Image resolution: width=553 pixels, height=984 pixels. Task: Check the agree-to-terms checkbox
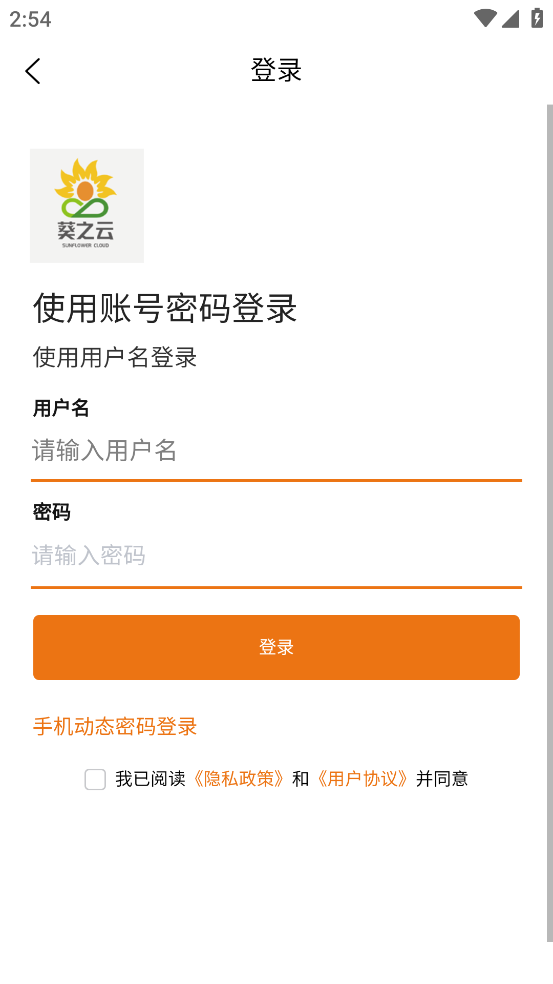click(x=95, y=779)
